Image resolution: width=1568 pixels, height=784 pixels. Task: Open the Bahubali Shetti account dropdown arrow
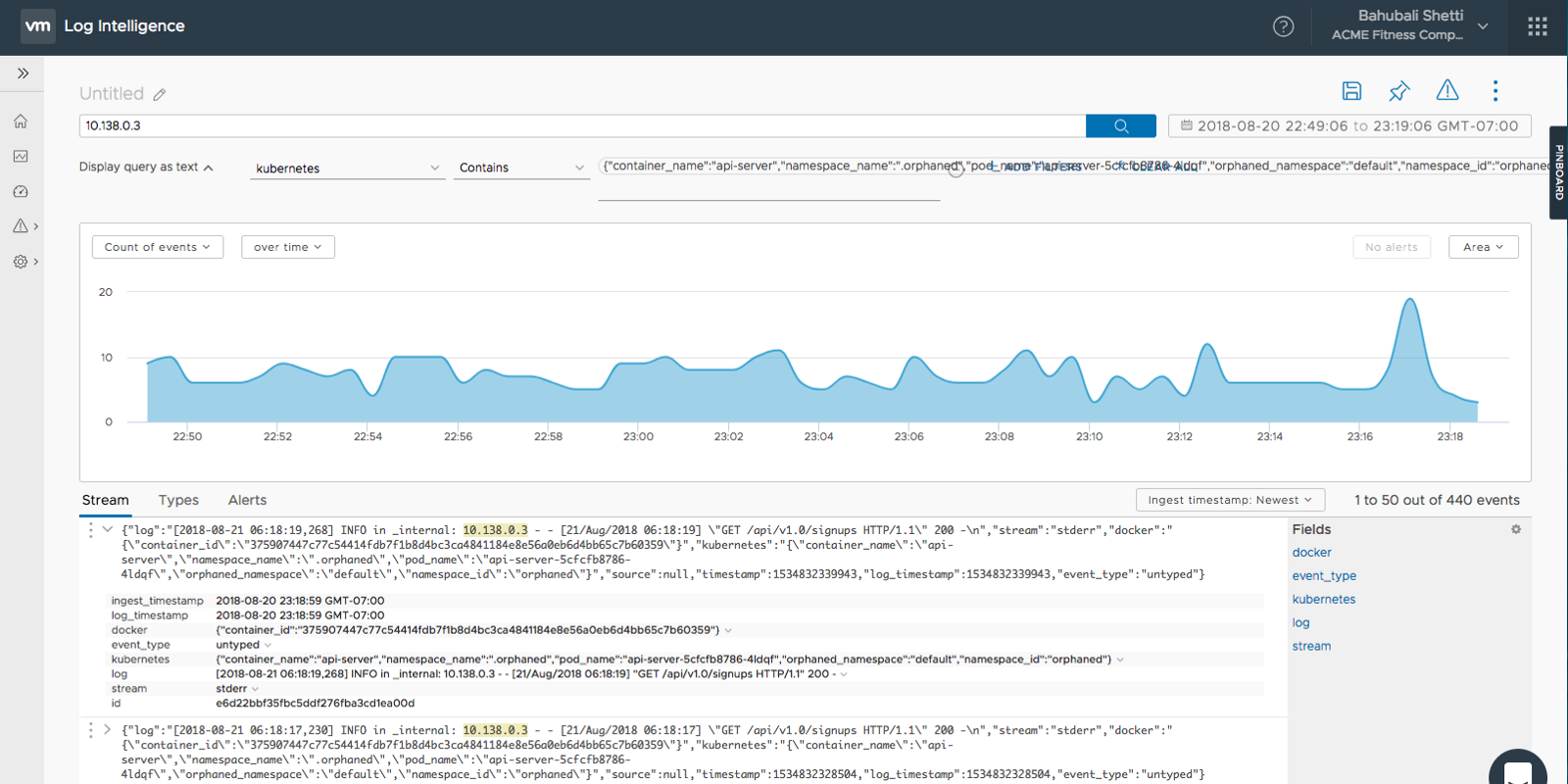pyautogui.click(x=1483, y=26)
